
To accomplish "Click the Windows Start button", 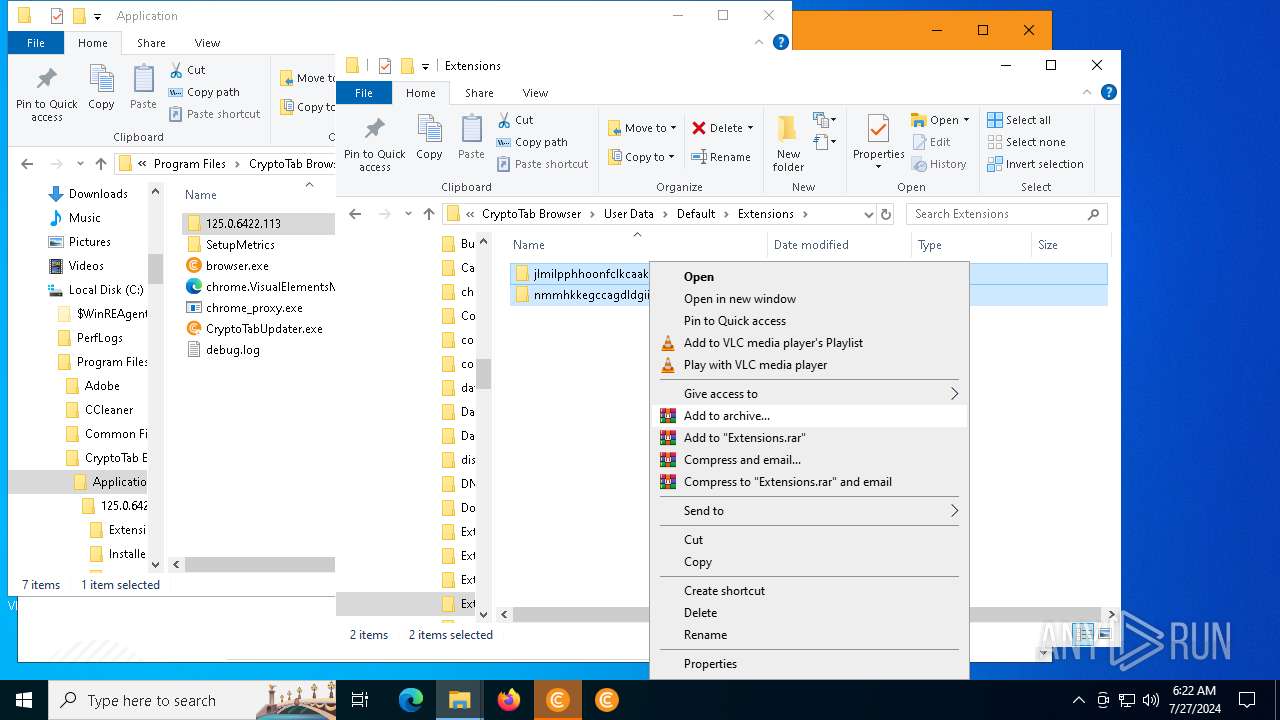I will [24, 700].
